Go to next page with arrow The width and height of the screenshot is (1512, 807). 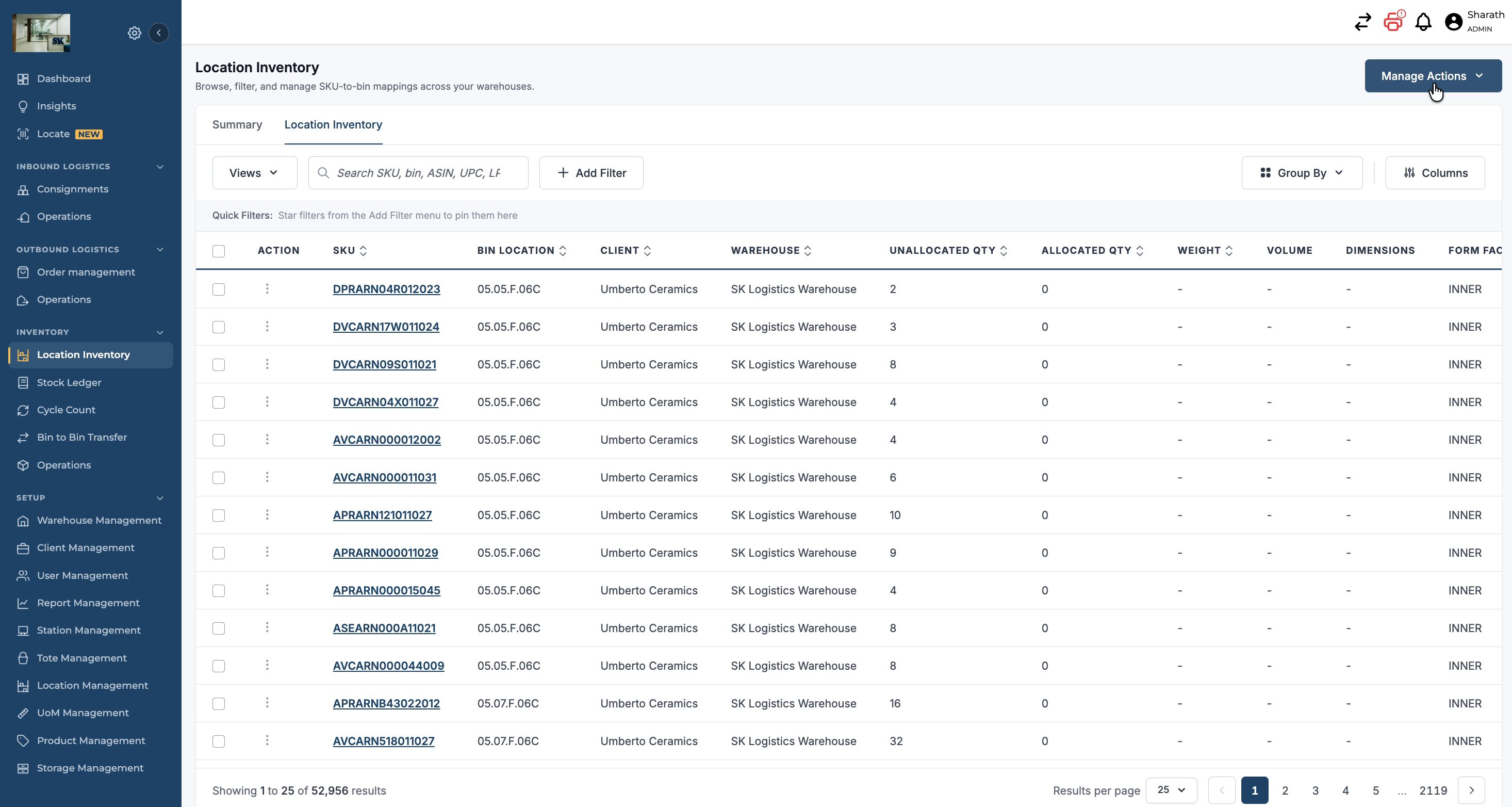tap(1471, 790)
